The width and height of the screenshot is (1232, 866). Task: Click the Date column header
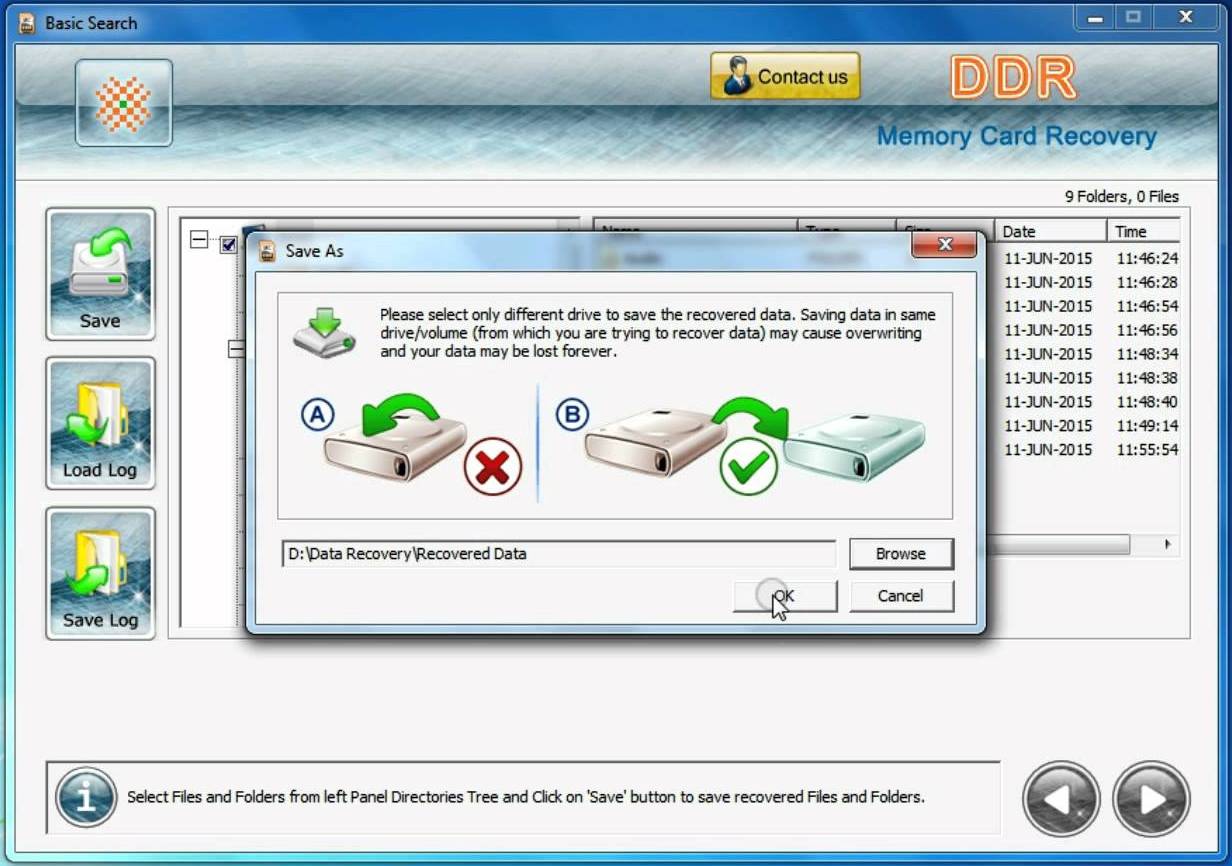[1050, 231]
